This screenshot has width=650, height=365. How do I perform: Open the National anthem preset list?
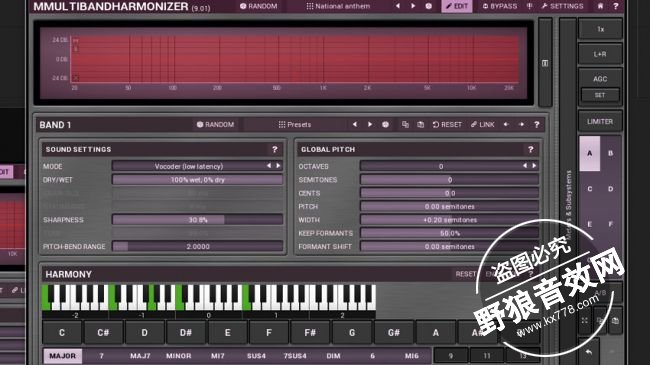click(x=338, y=6)
